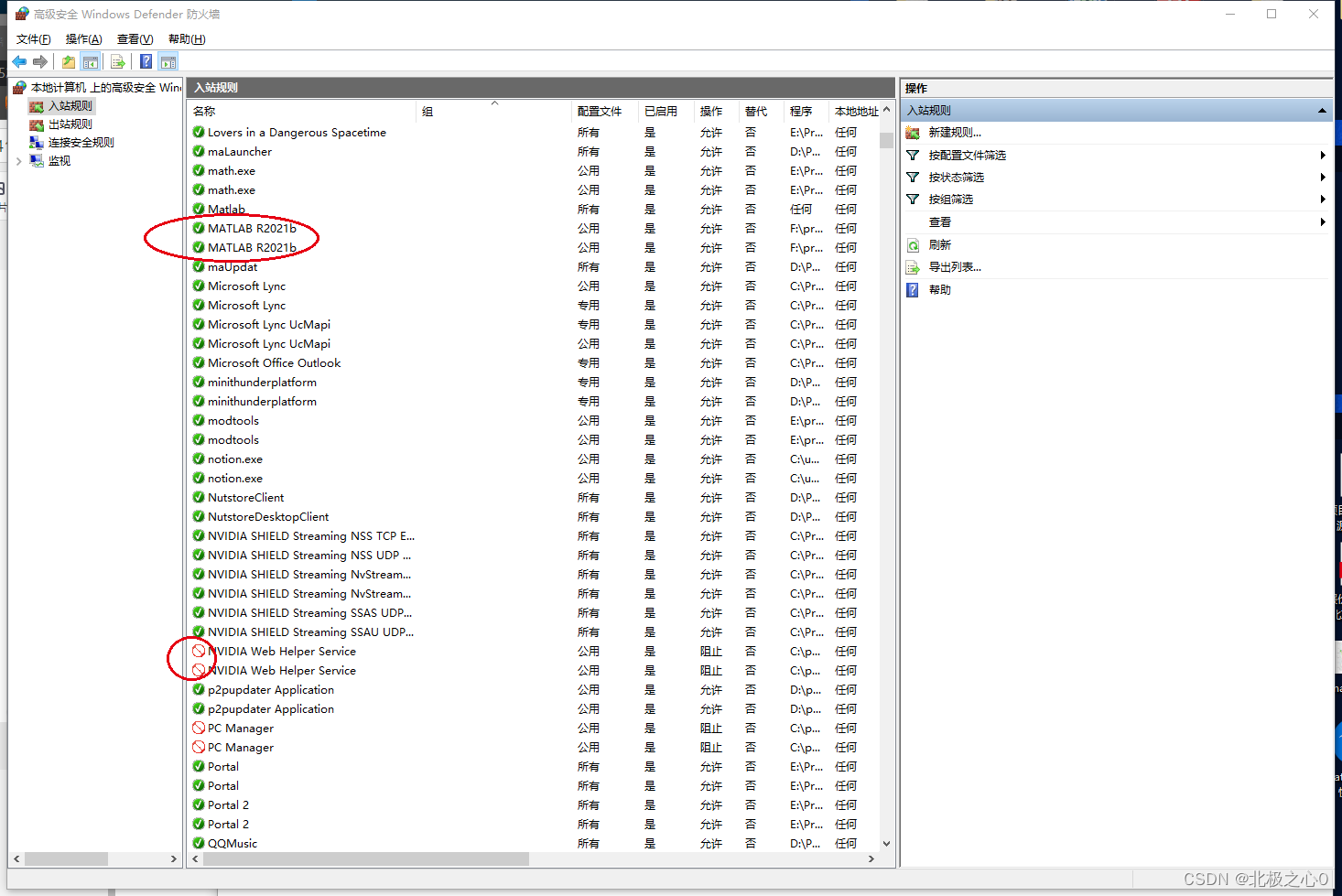
Task: Open the 查看 submenu arrow in actions pane
Action: point(1323,222)
